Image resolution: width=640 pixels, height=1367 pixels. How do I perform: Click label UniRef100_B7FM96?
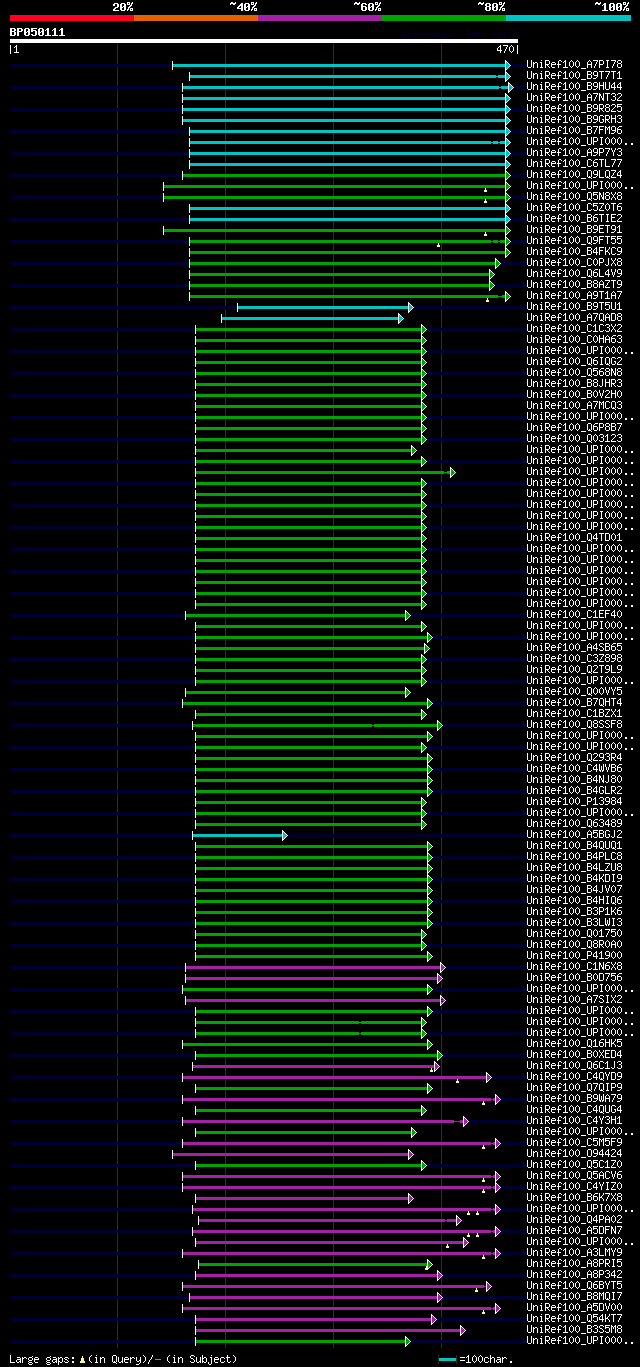(574, 130)
